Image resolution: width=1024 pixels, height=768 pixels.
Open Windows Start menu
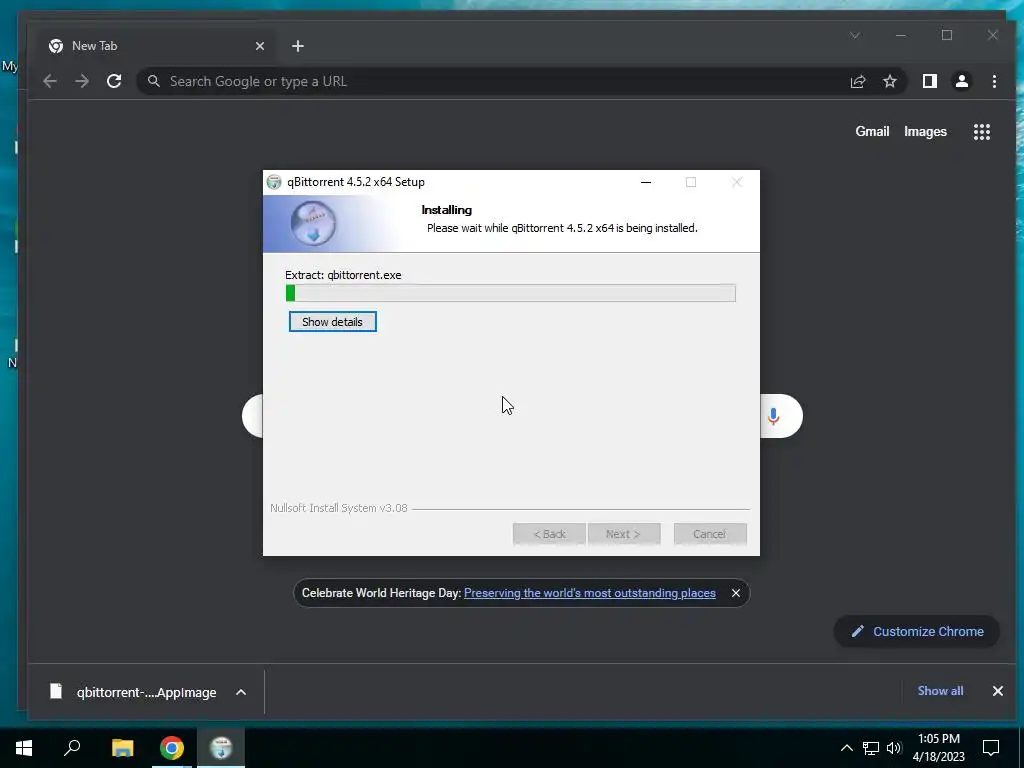24,748
